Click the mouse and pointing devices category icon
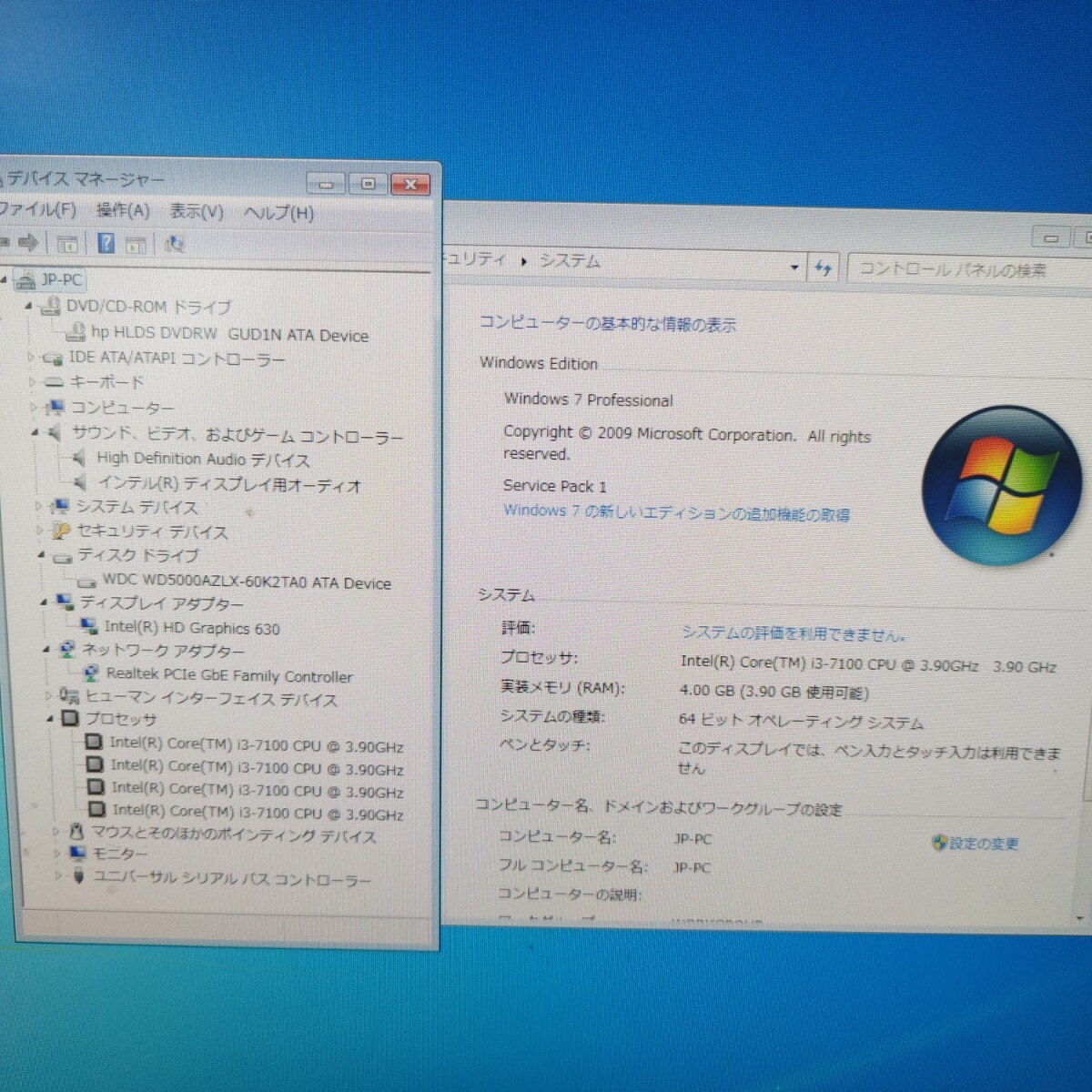The image size is (1092, 1092). (77, 832)
